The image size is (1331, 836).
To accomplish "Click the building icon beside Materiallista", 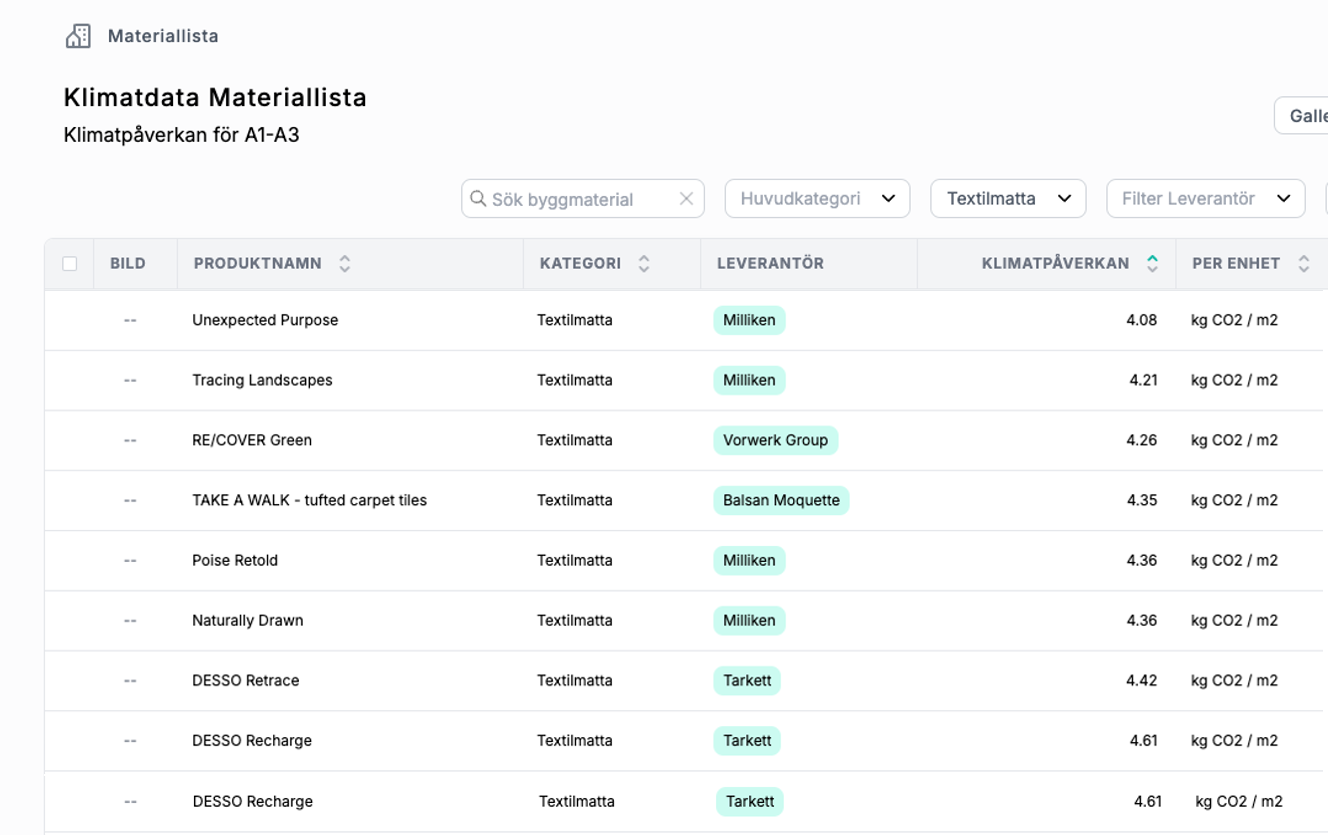I will coord(78,36).
